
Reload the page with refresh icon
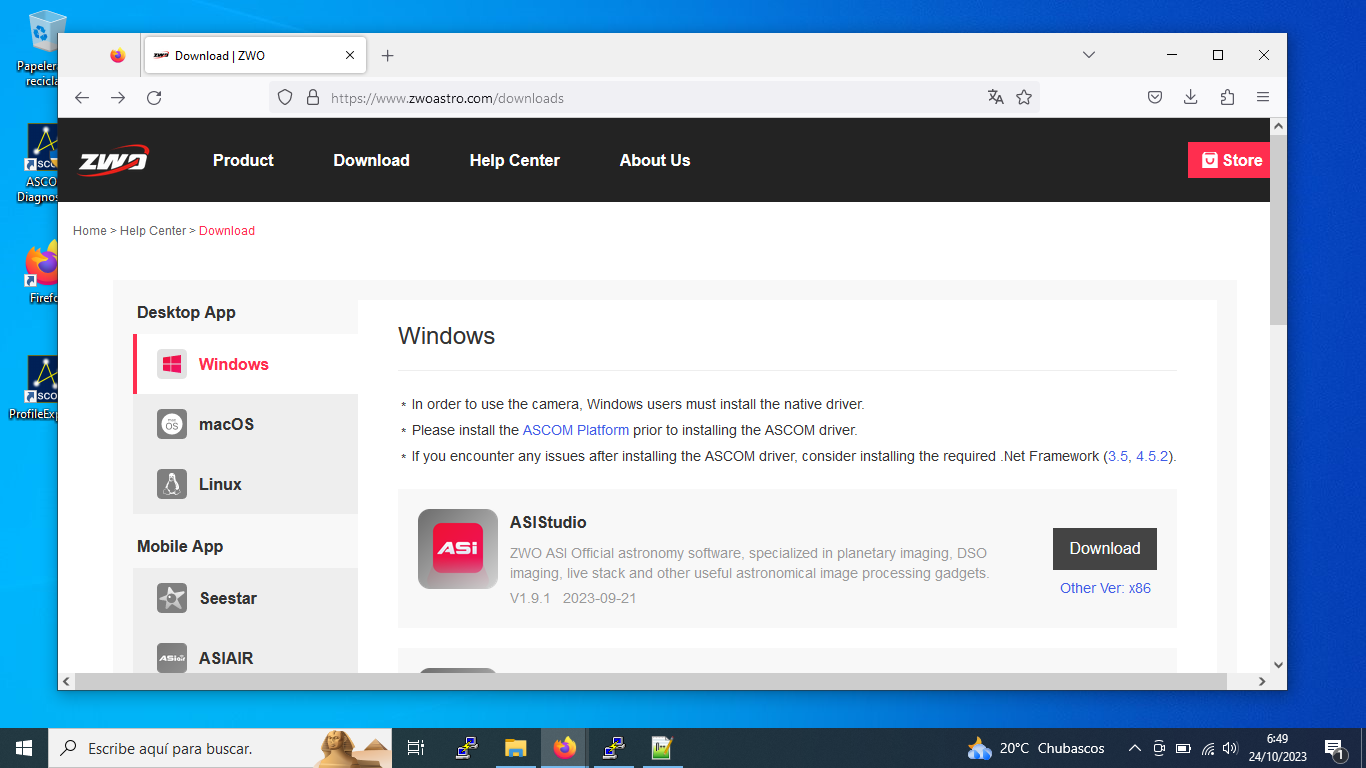(x=154, y=97)
